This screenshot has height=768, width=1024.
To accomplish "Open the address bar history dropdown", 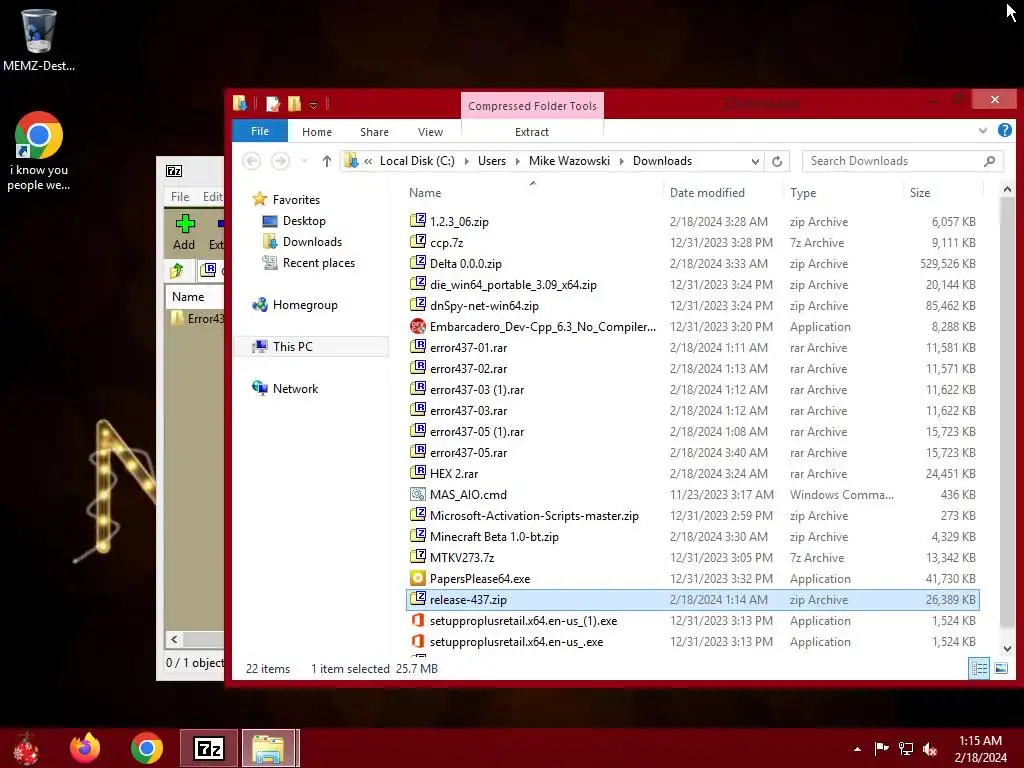I will click(x=755, y=161).
